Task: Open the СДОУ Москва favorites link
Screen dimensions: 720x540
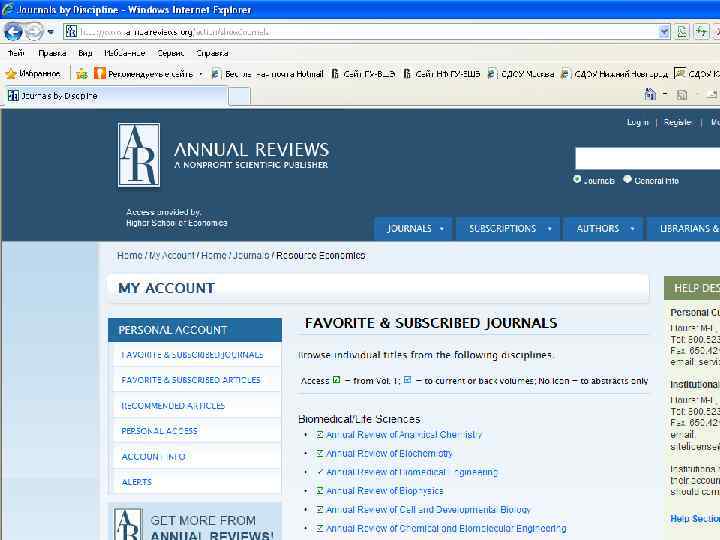Action: pyautogui.click(x=521, y=73)
